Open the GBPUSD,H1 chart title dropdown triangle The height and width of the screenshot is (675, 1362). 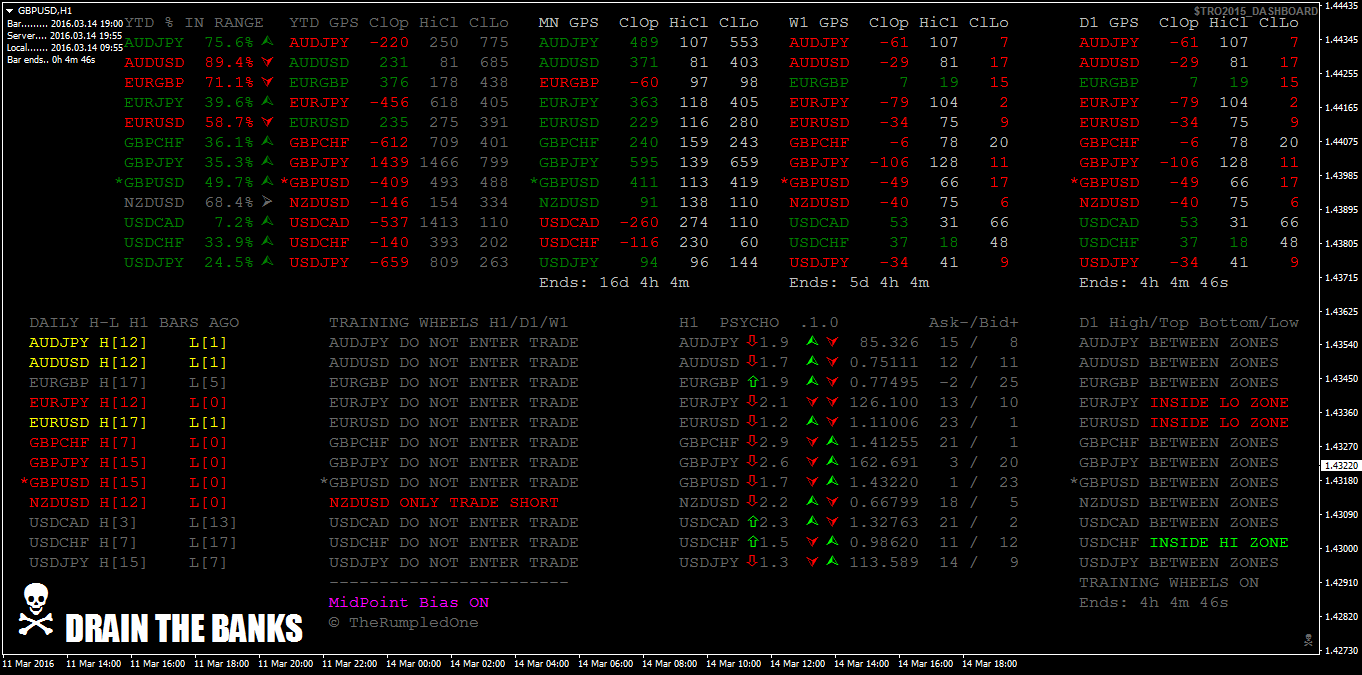11,9
